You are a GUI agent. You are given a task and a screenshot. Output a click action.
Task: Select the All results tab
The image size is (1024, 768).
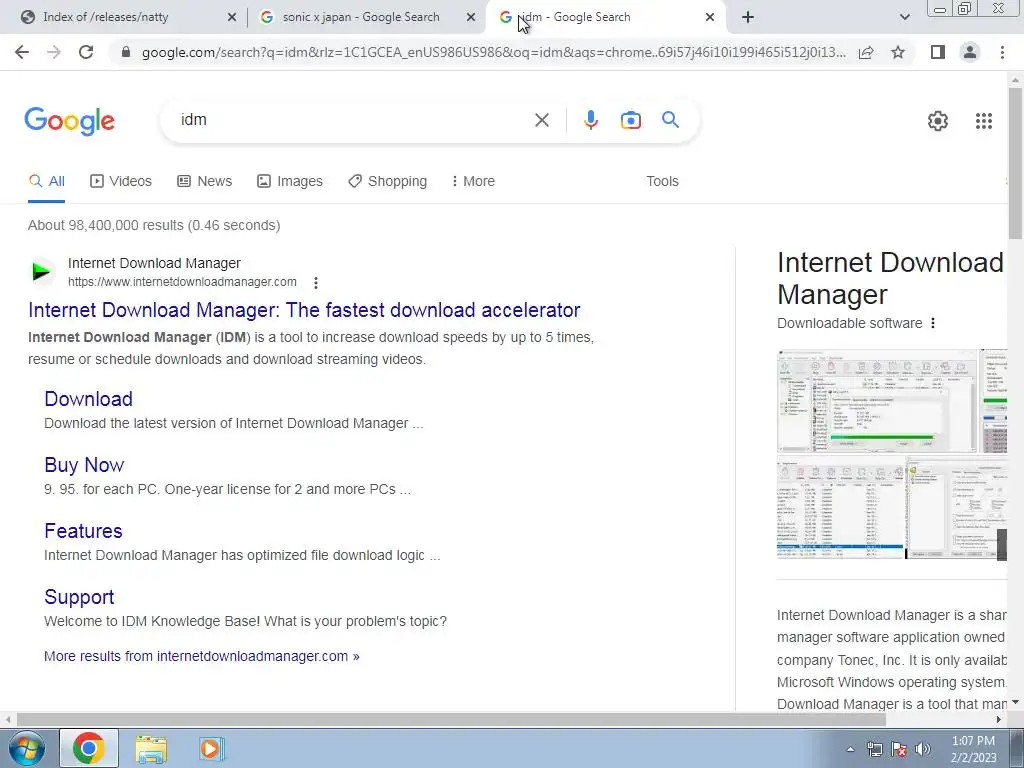46,182
